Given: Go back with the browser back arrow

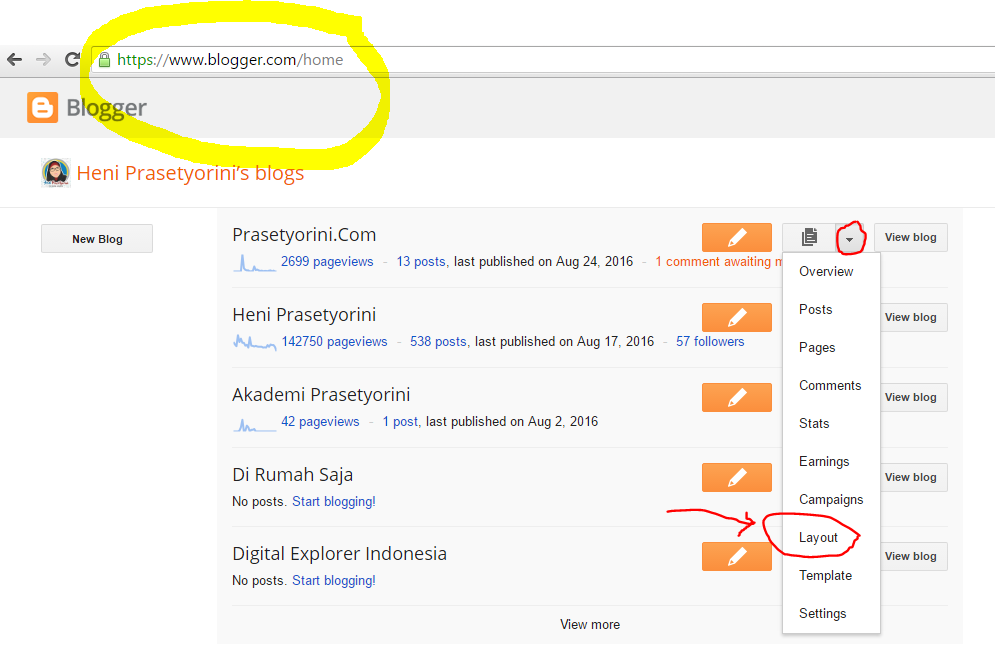Looking at the screenshot, I should (x=14, y=60).
